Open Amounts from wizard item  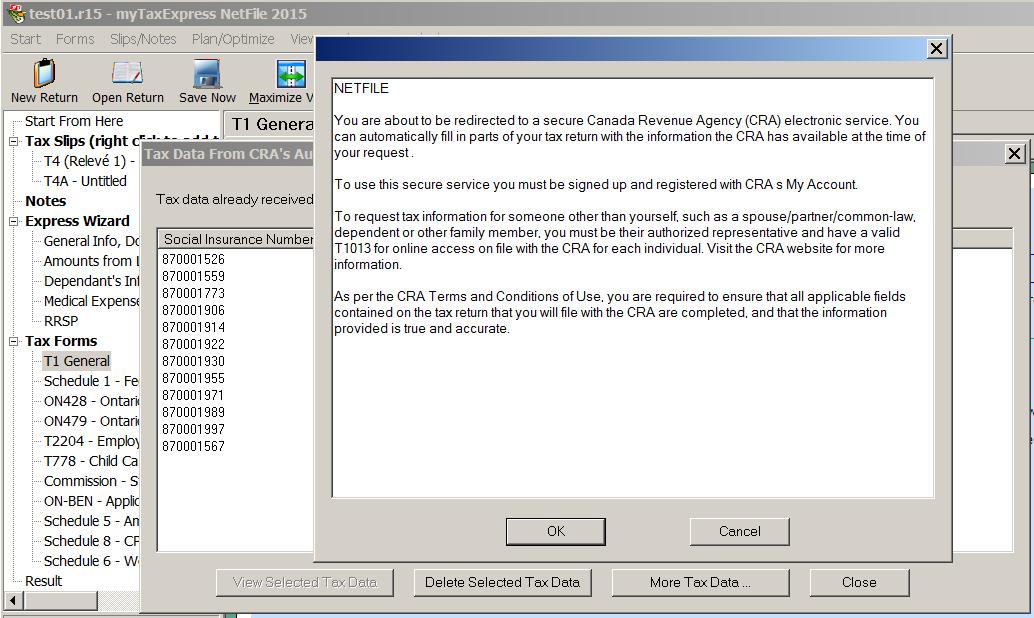(91, 261)
